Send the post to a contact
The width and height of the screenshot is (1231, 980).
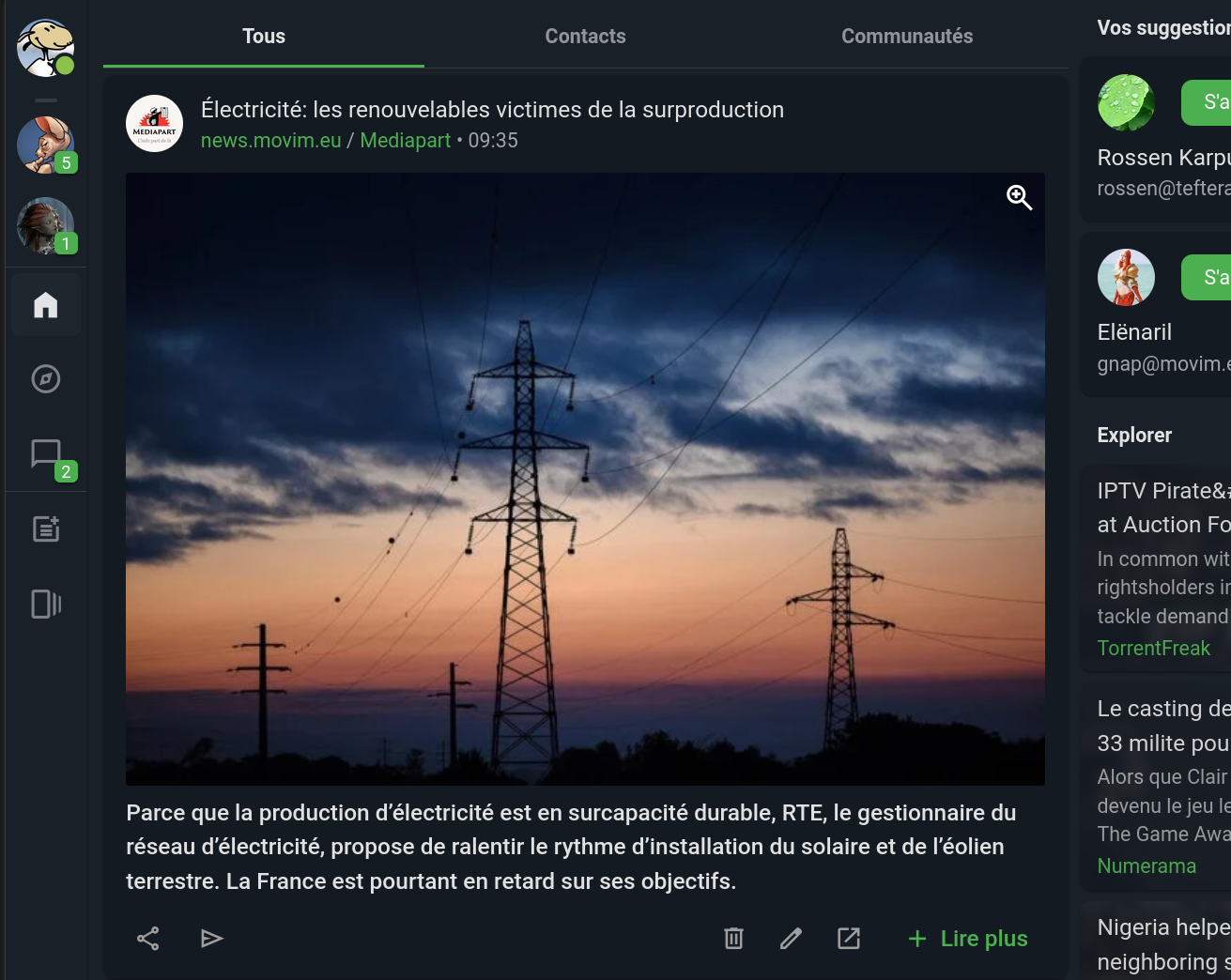point(212,939)
